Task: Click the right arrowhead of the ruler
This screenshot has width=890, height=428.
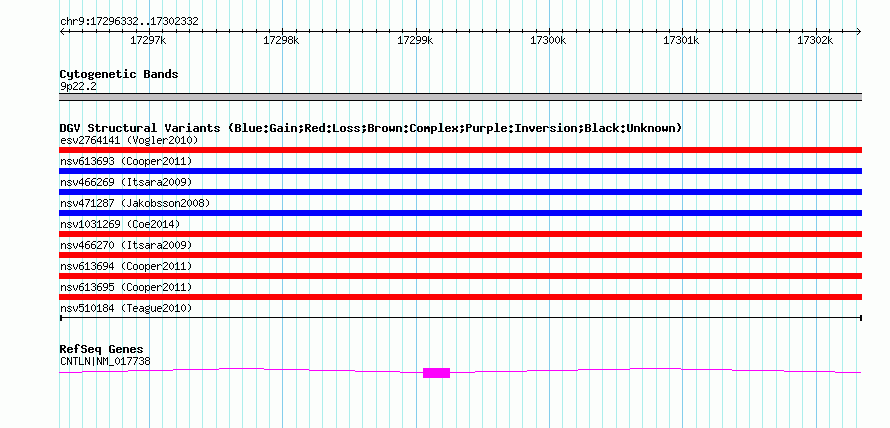Action: tap(859, 32)
